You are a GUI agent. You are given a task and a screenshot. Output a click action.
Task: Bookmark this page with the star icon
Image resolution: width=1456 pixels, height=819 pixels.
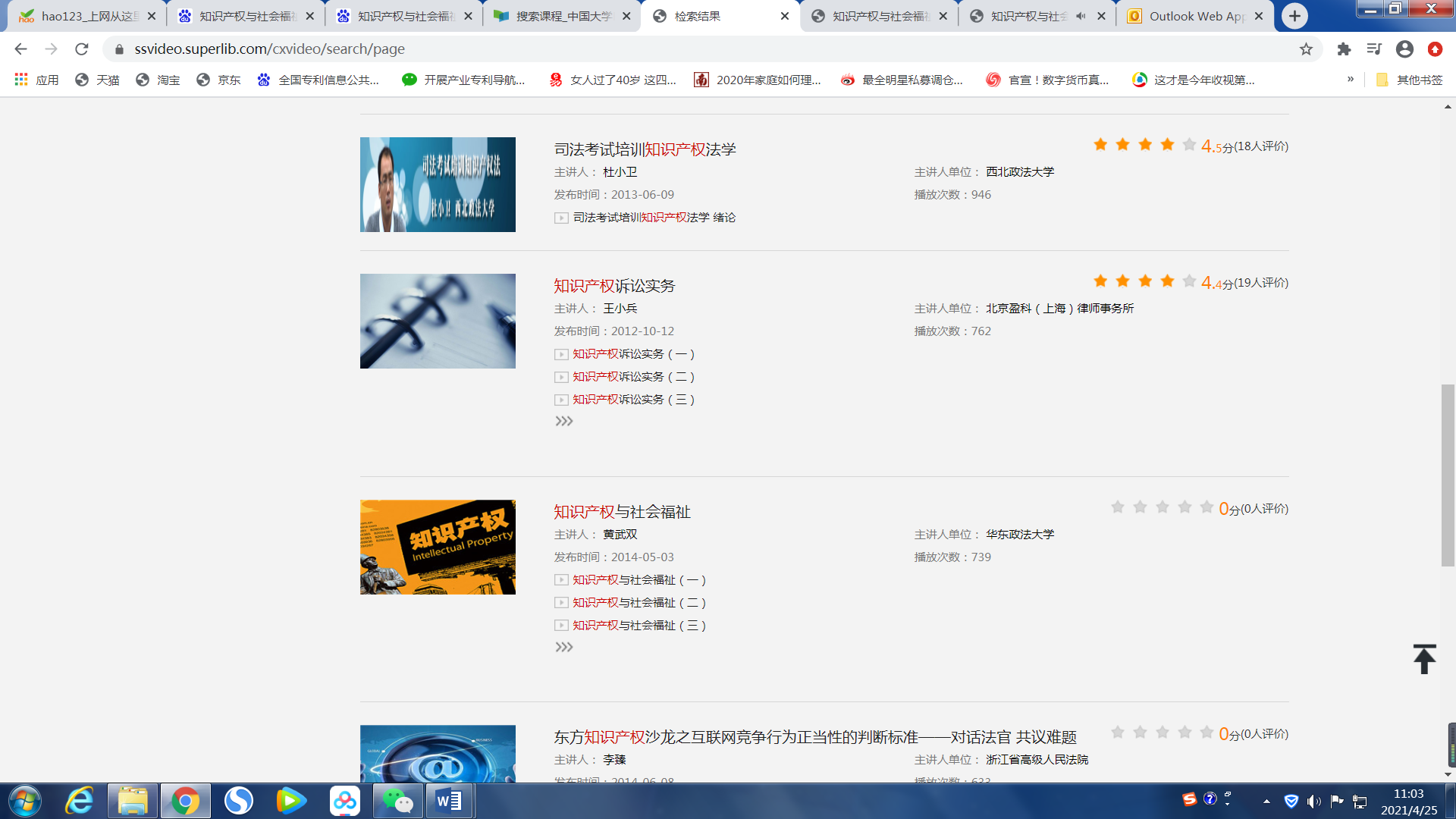(1306, 49)
